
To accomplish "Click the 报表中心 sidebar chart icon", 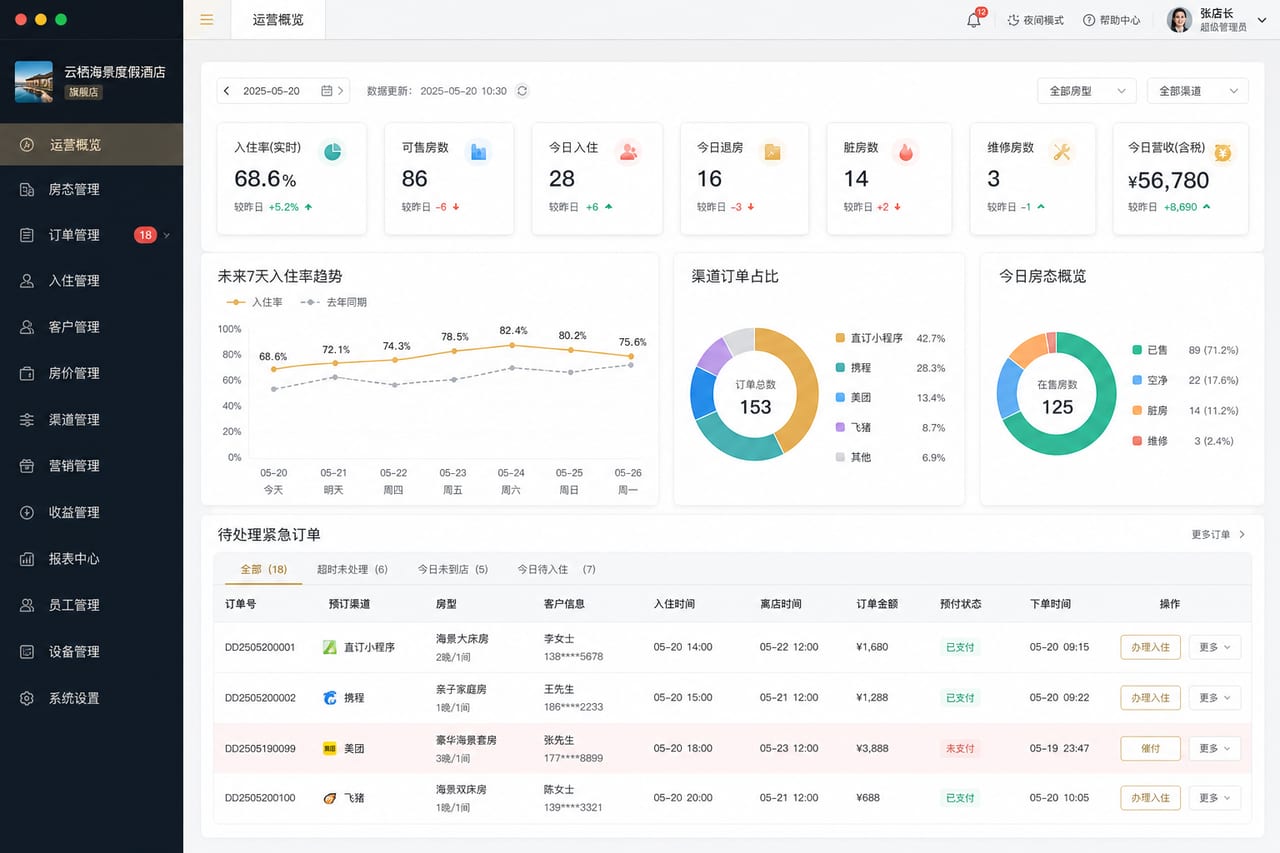I will tap(27, 559).
